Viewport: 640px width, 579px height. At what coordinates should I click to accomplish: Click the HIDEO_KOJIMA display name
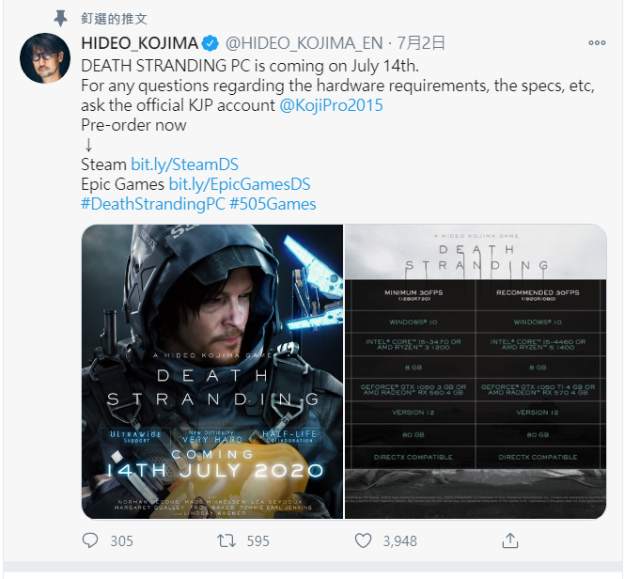[138, 44]
